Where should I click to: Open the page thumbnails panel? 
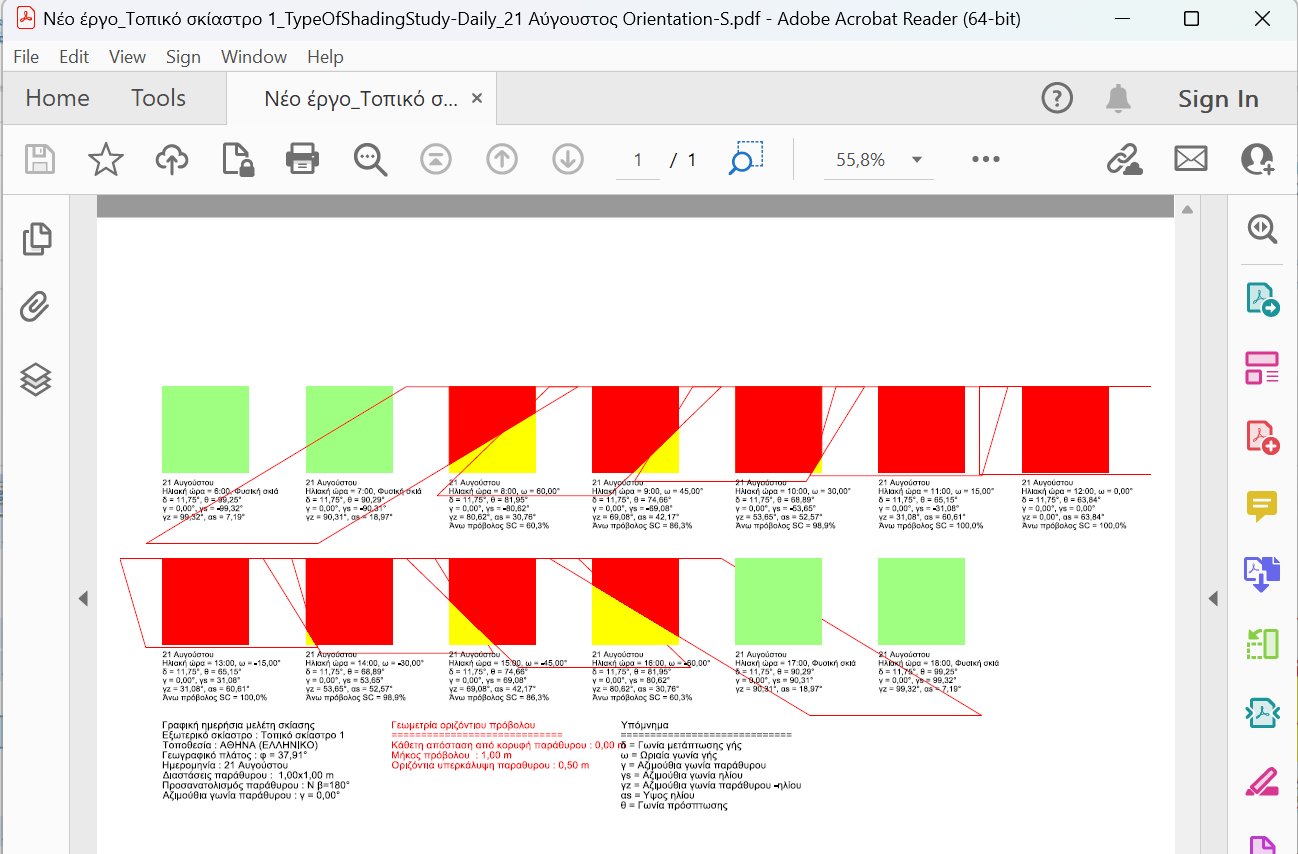(x=36, y=239)
